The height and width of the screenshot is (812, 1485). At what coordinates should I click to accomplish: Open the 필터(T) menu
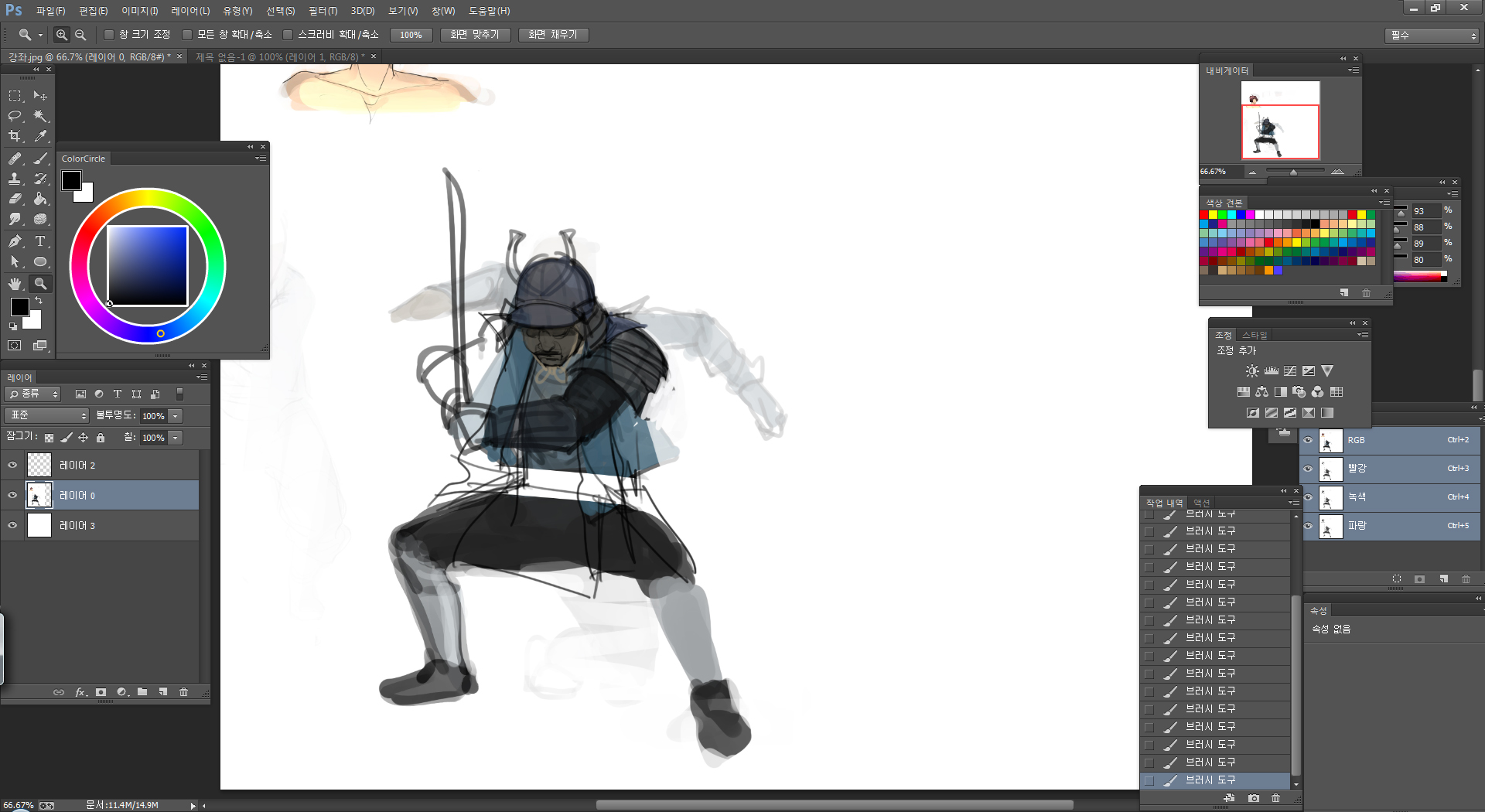pos(323,11)
